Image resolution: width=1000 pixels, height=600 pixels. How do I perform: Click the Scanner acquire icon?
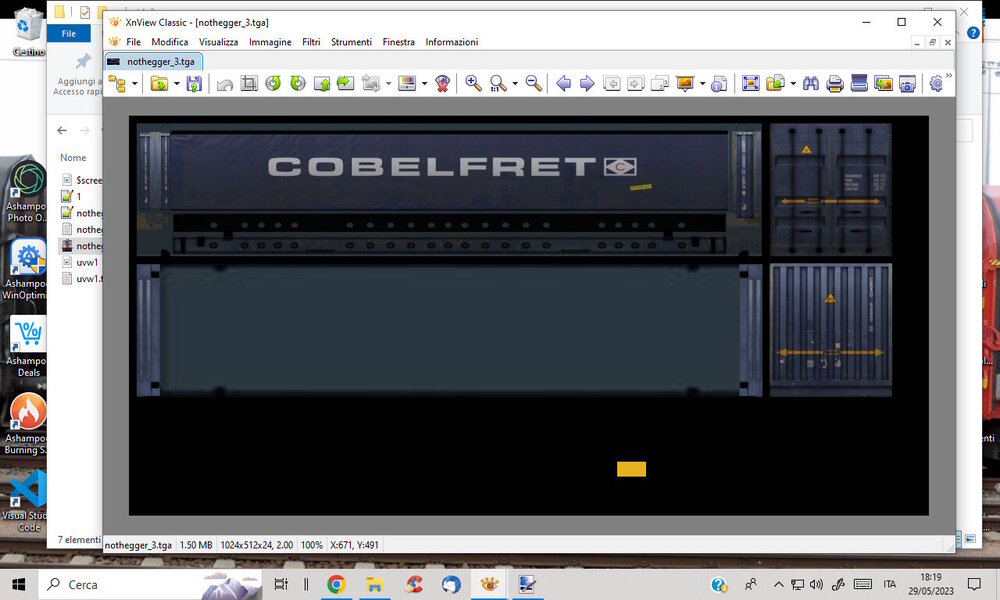(859, 84)
